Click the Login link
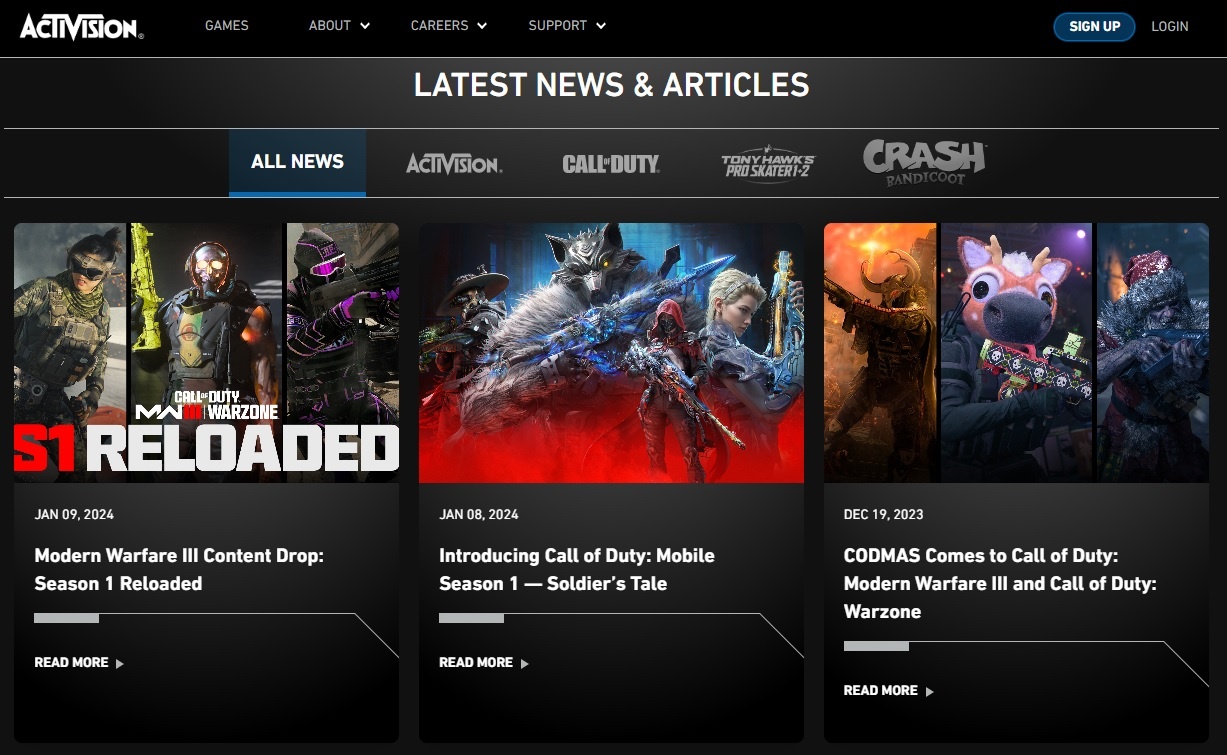This screenshot has width=1227, height=755. (x=1169, y=27)
